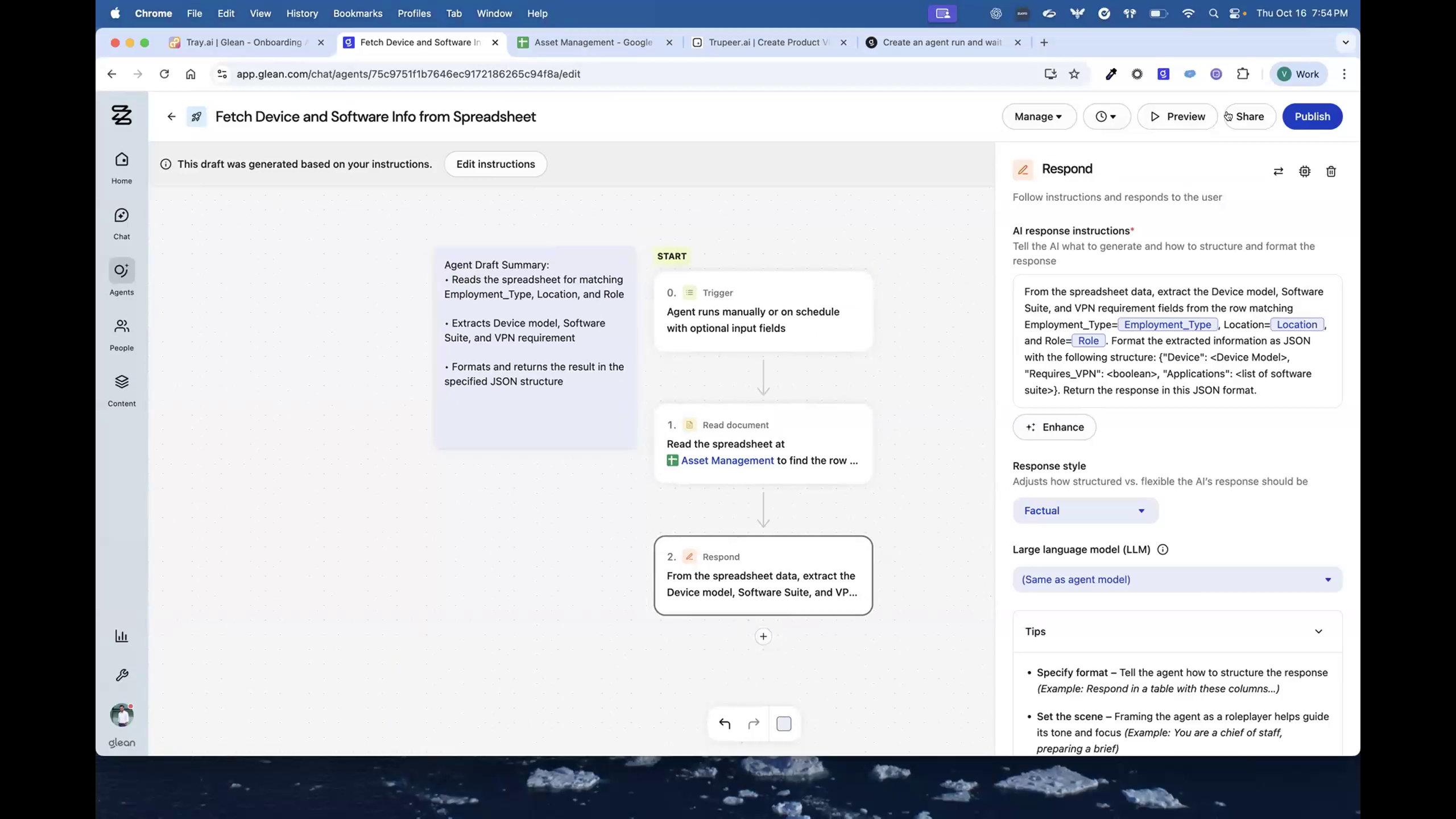Open the swap step type icon on Respond panel
This screenshot has width=1456, height=819.
pyautogui.click(x=1278, y=171)
